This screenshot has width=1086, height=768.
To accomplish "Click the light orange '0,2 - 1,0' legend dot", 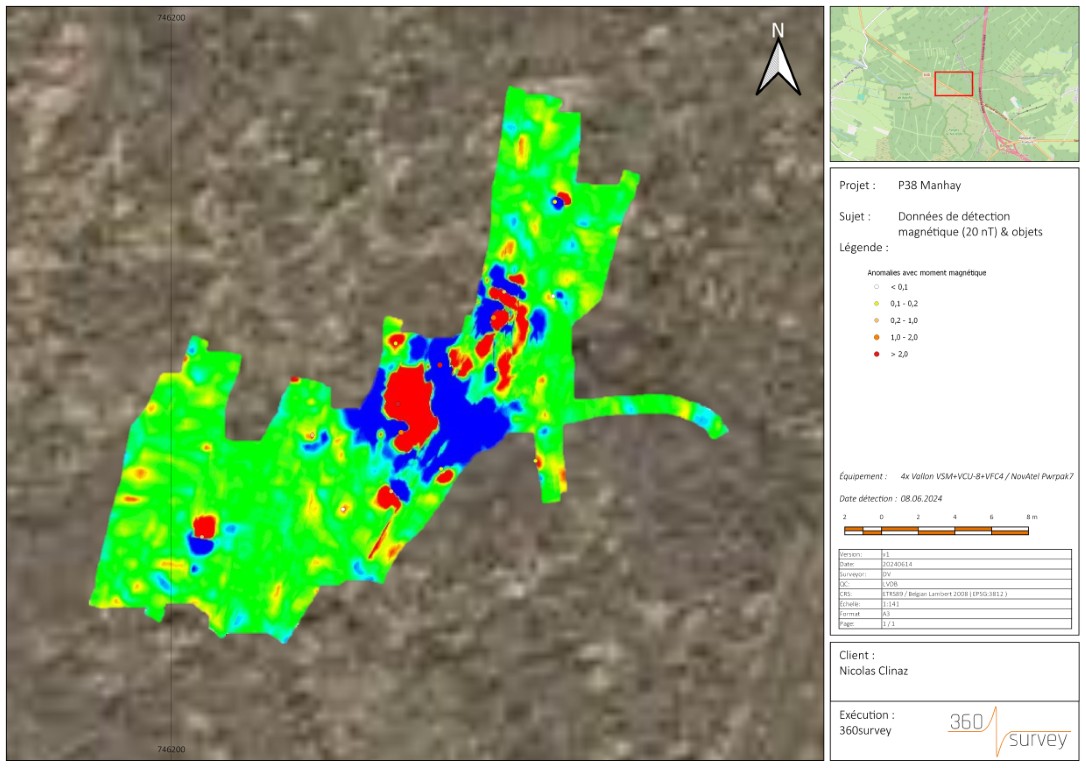I will (876, 320).
